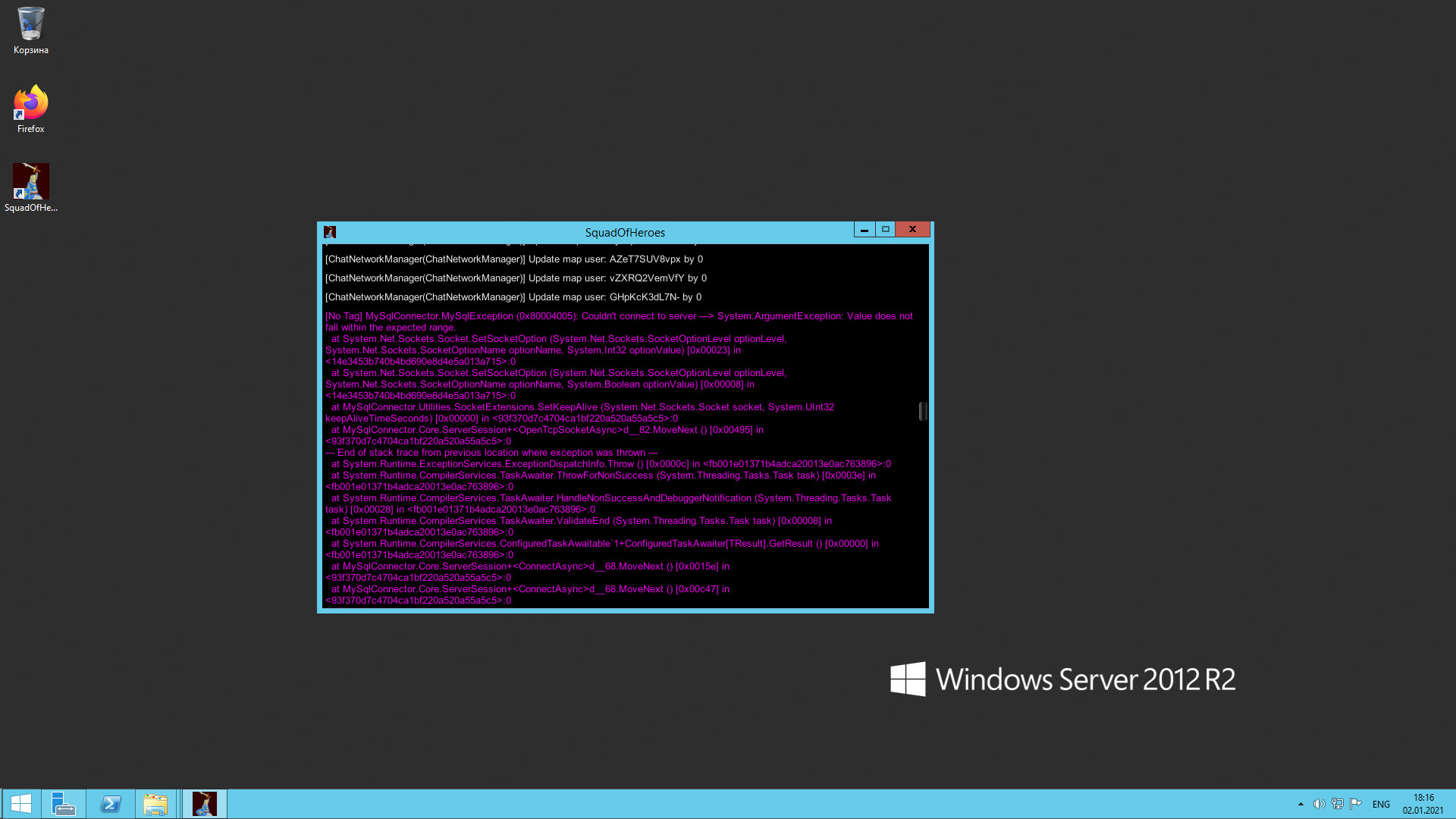Click the SquadOfHeroes window title icon
Viewport: 1456px width, 819px height.
[x=330, y=232]
